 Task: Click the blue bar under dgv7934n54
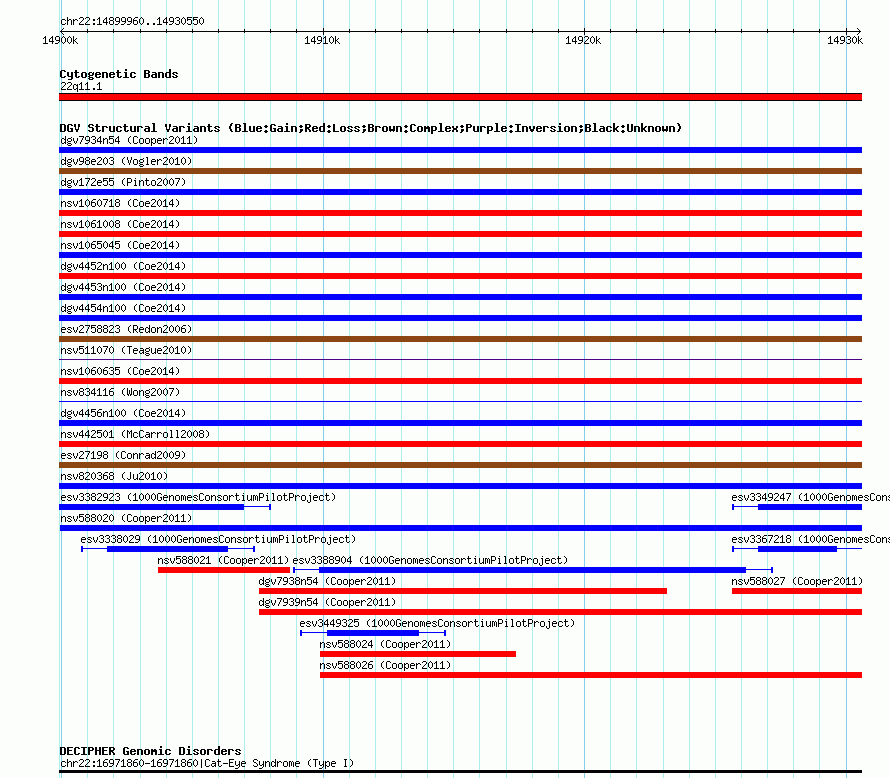point(460,150)
